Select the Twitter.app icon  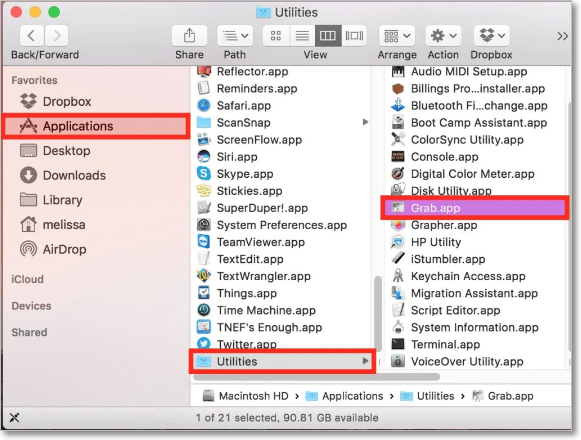click(203, 344)
